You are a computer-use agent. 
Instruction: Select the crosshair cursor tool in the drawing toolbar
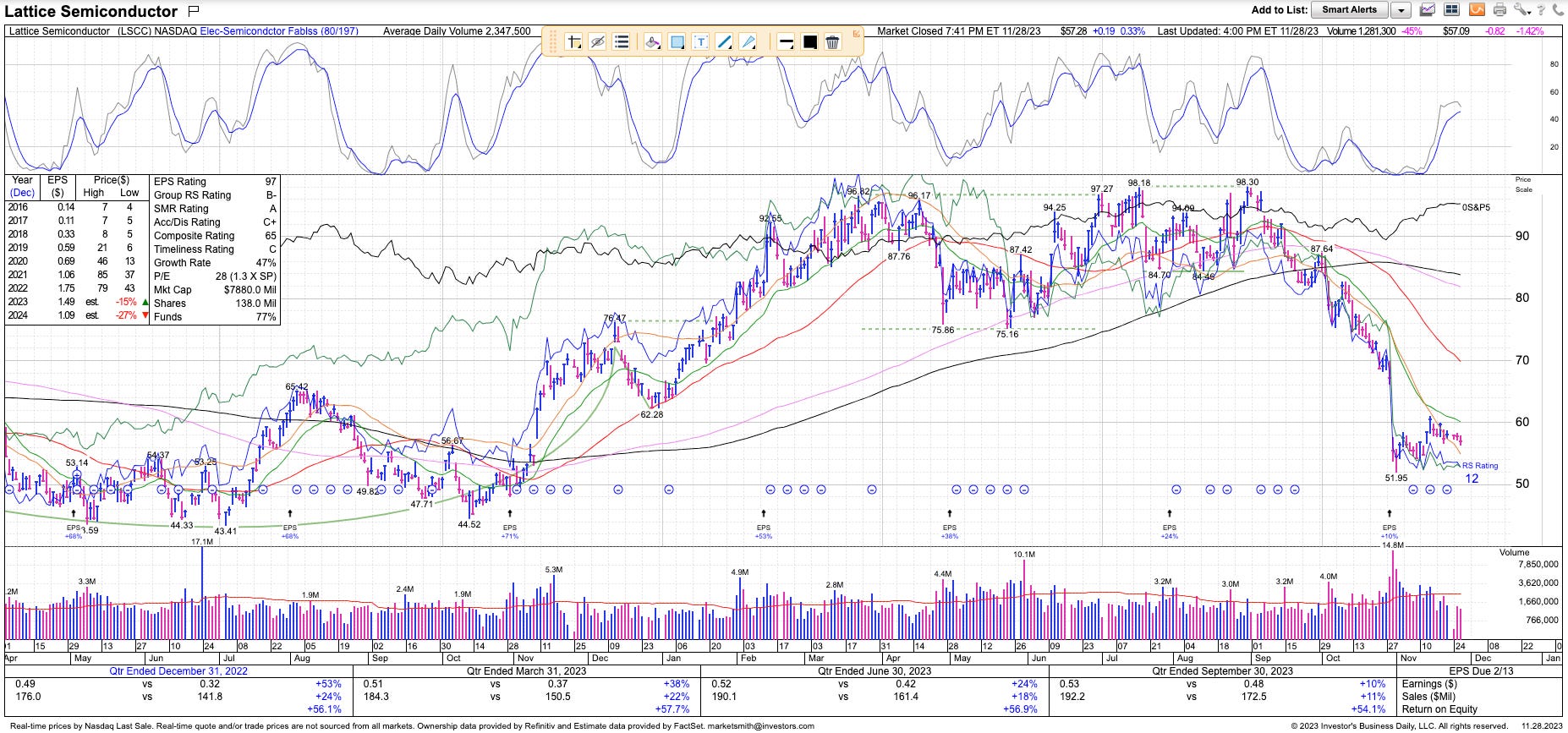coord(574,41)
